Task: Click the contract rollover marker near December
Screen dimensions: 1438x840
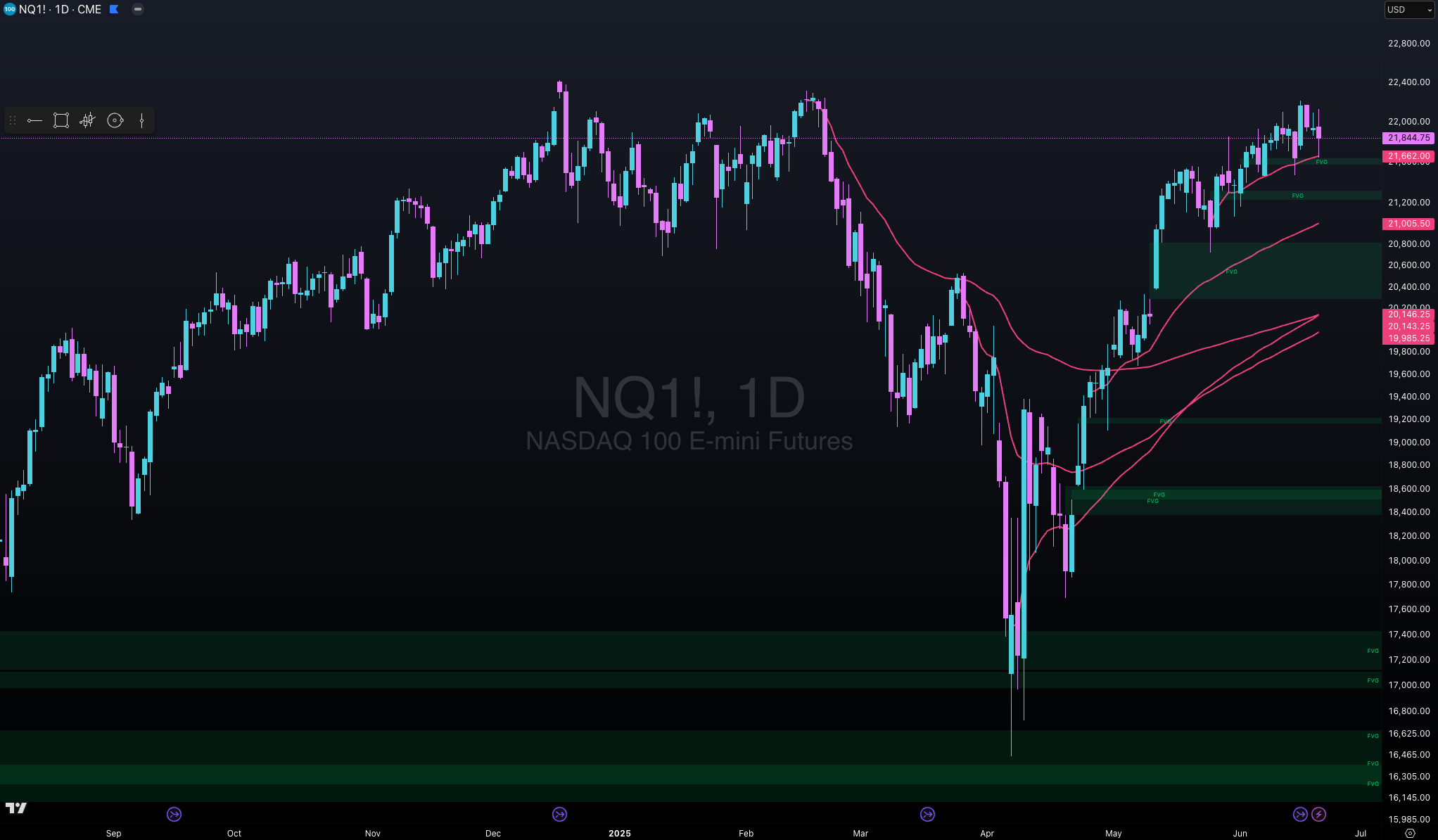Action: pyautogui.click(x=559, y=814)
